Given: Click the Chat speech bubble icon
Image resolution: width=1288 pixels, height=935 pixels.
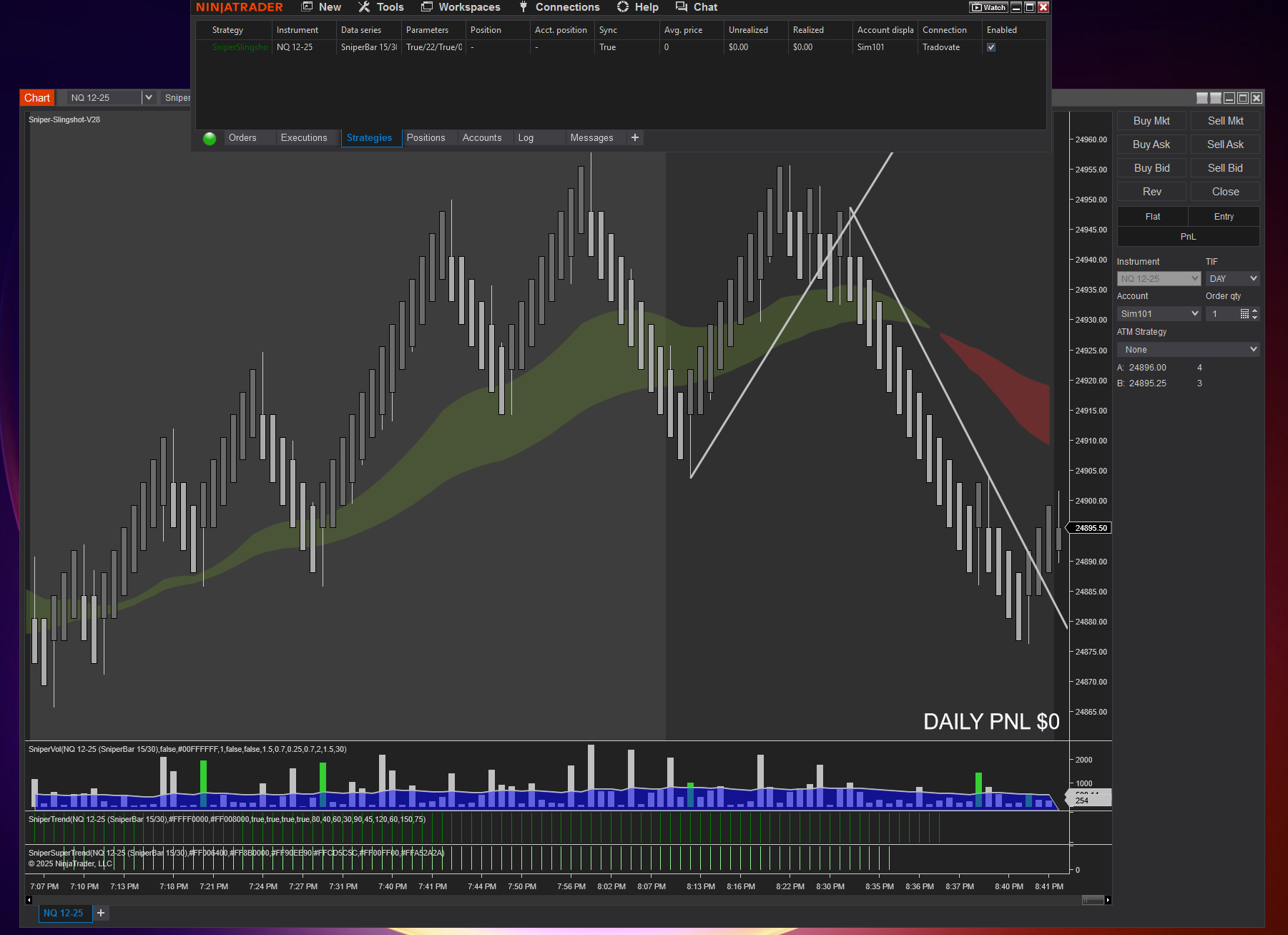Looking at the screenshot, I should (682, 7).
